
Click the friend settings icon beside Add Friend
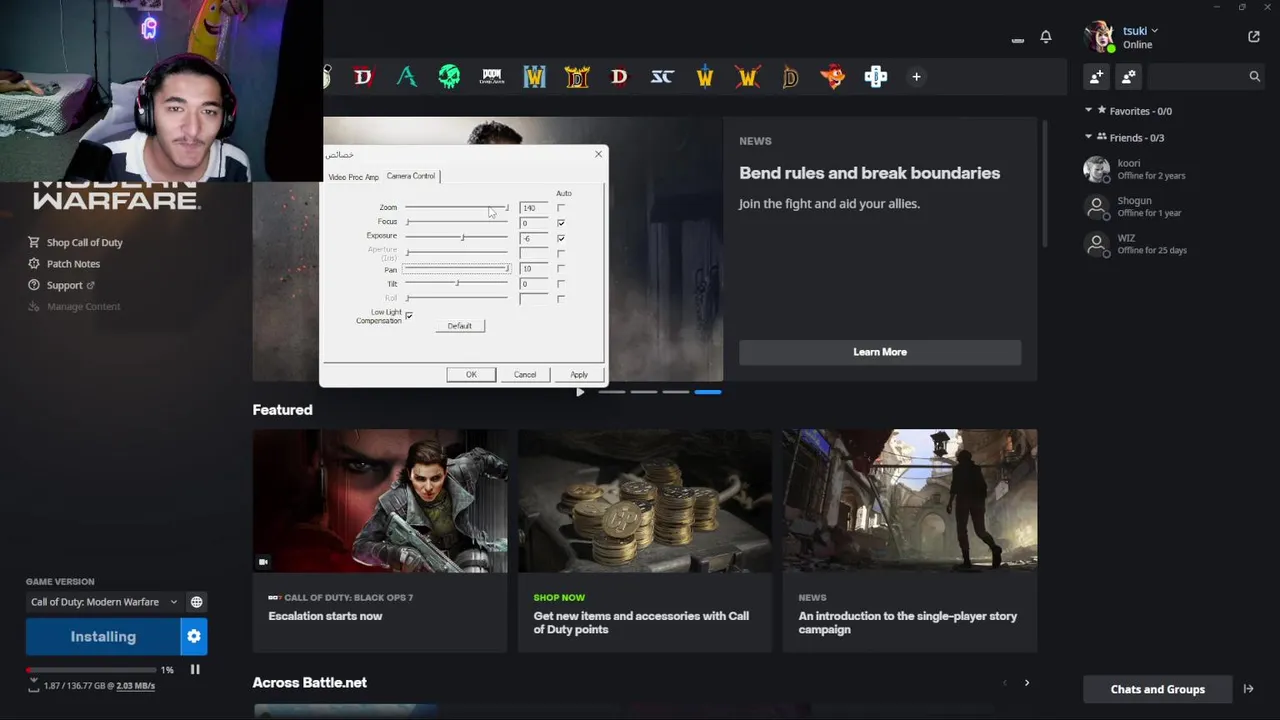point(1129,76)
